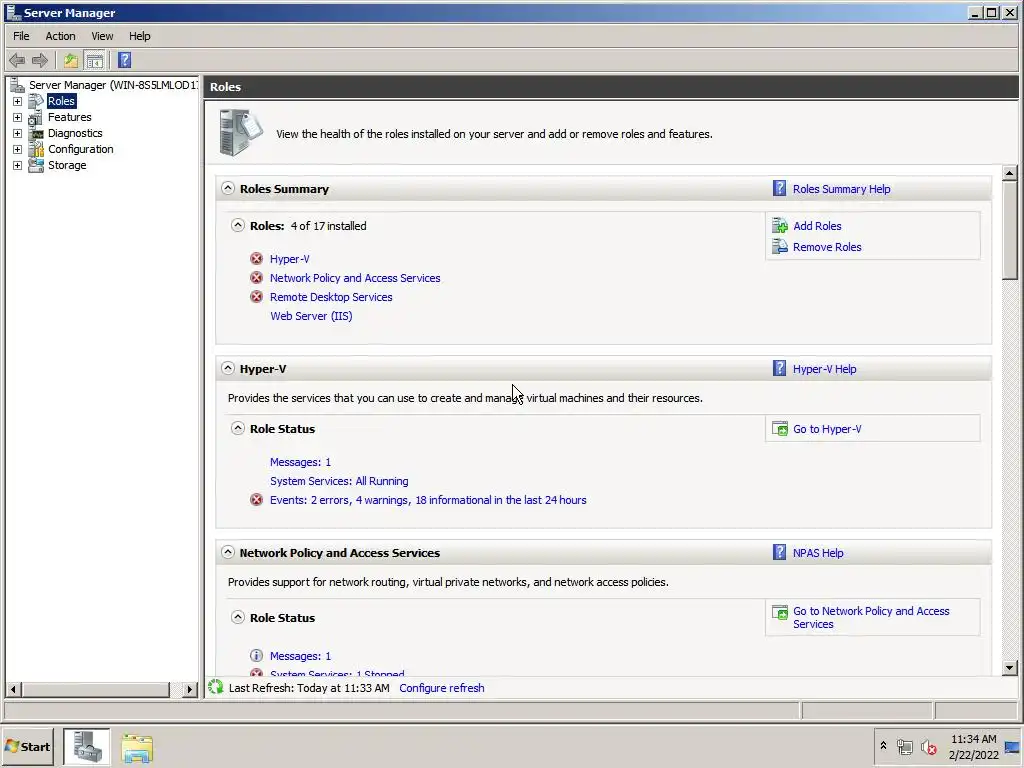The image size is (1024, 768).
Task: Click the Forward arrow toolbar icon
Action: tap(40, 61)
